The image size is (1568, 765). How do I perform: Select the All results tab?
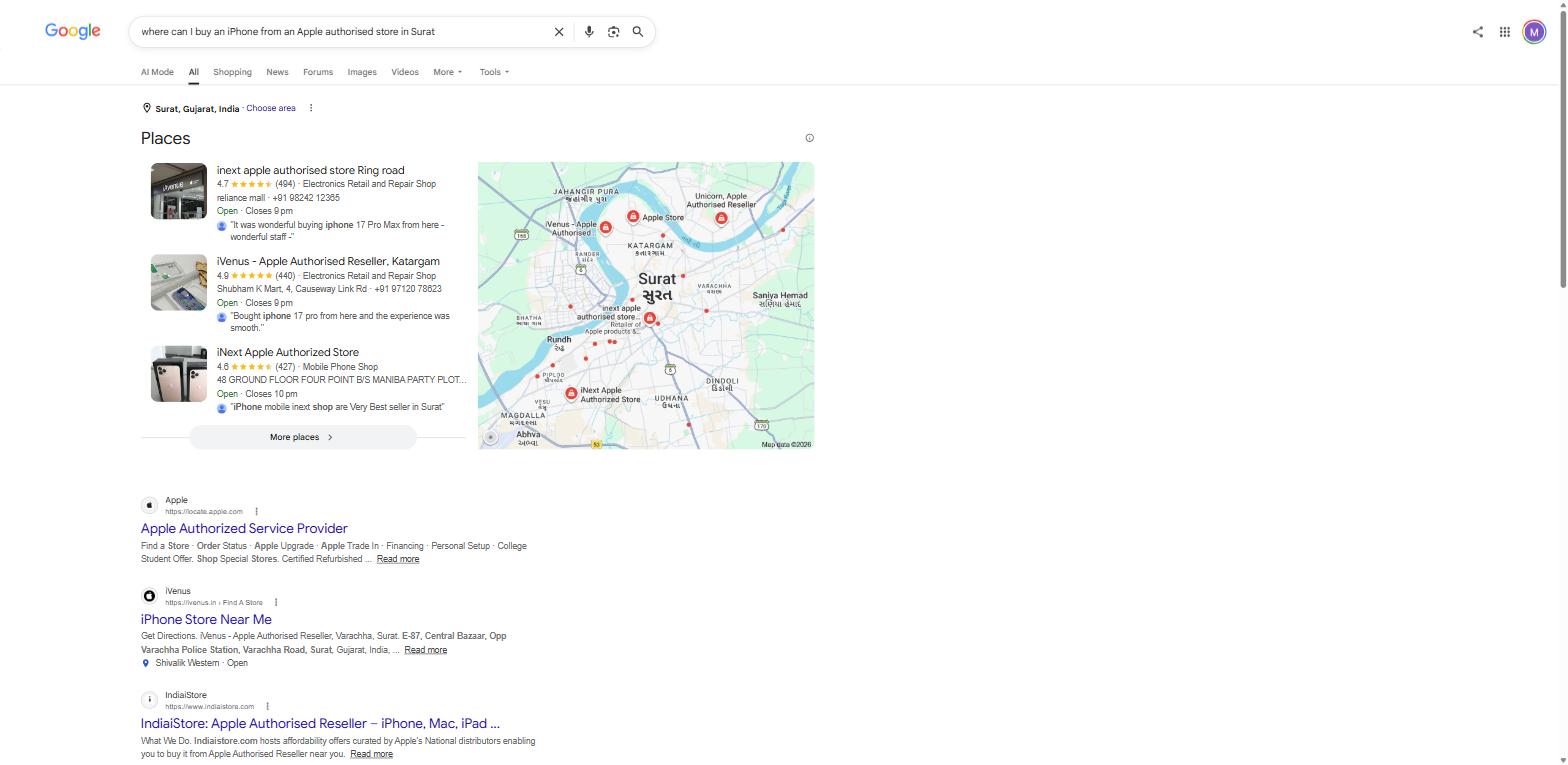194,72
